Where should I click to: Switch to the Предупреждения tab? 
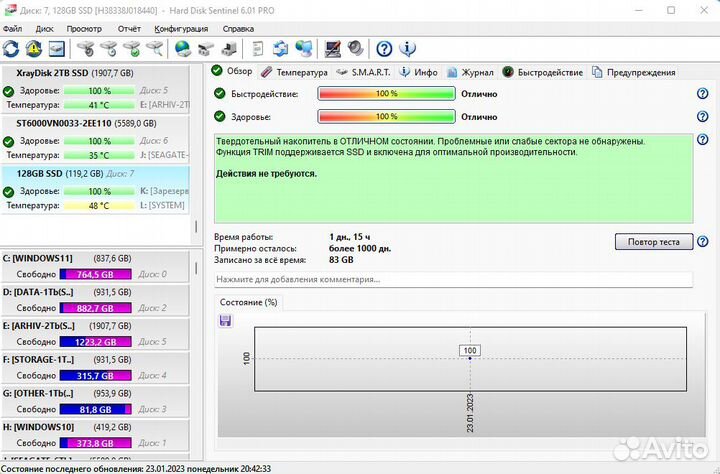634,73
